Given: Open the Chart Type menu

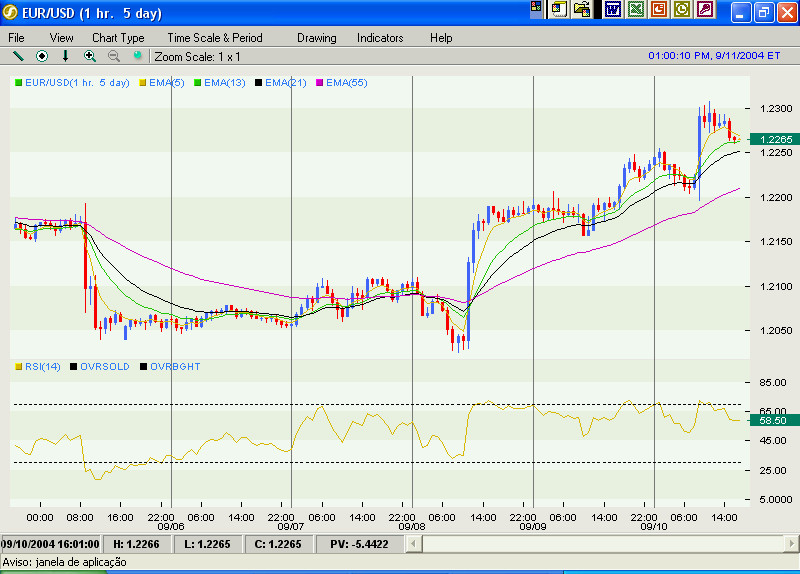Looking at the screenshot, I should point(118,37).
